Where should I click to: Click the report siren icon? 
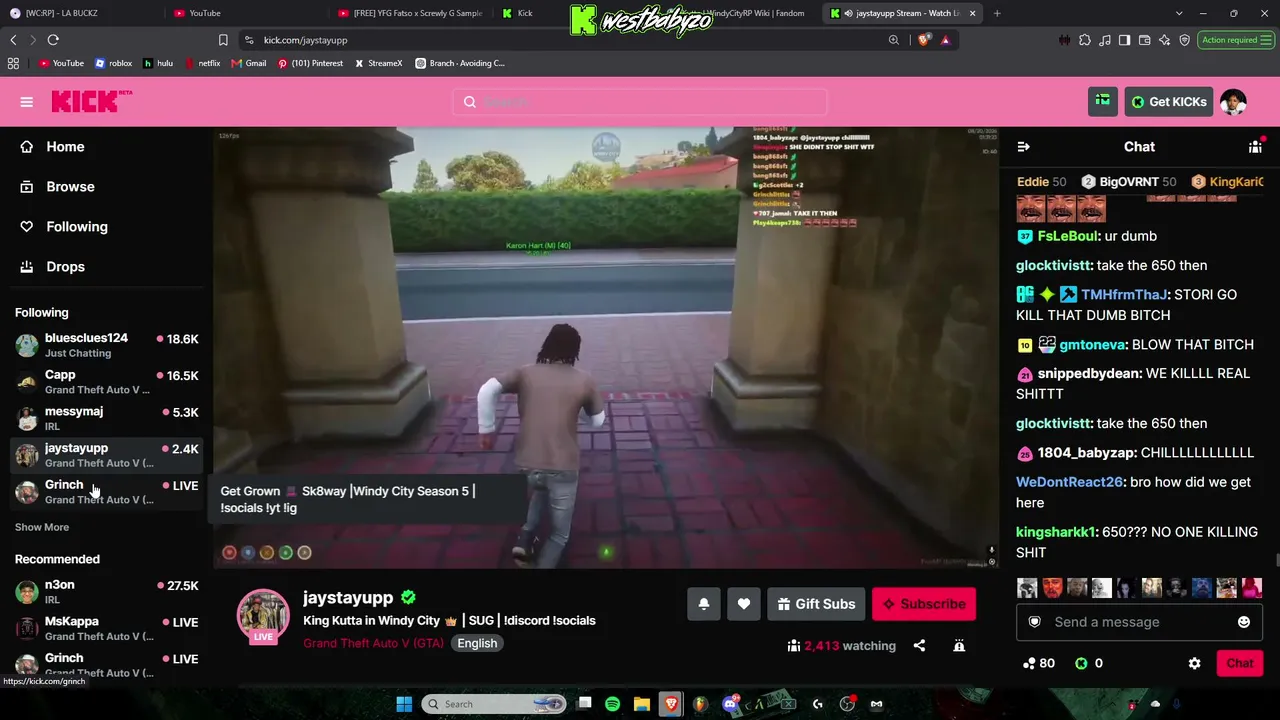tap(959, 646)
